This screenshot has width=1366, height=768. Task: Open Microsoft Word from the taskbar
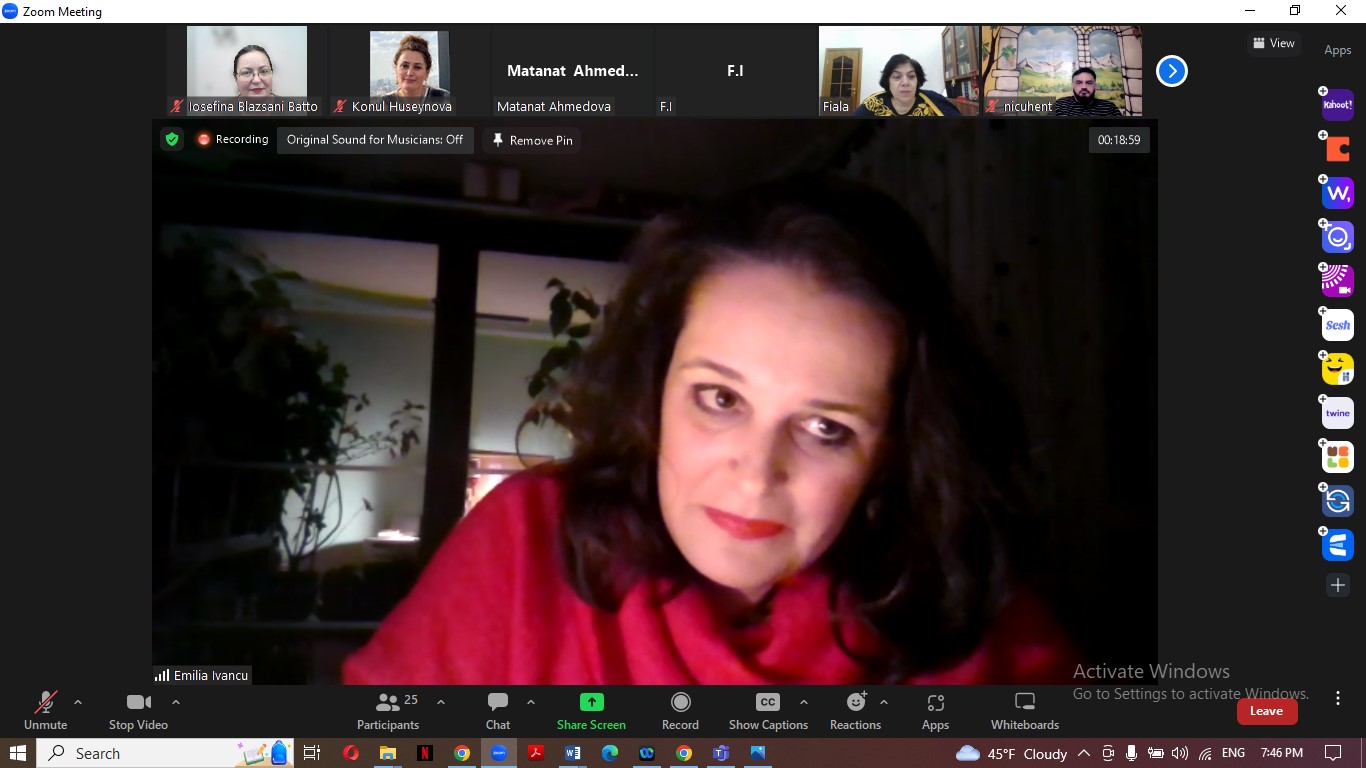pos(573,753)
